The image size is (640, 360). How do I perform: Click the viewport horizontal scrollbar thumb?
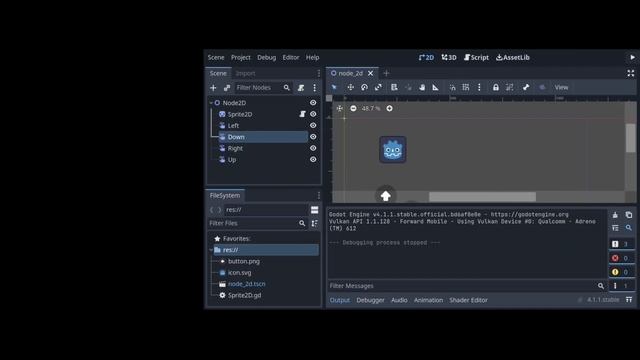[x=482, y=197]
